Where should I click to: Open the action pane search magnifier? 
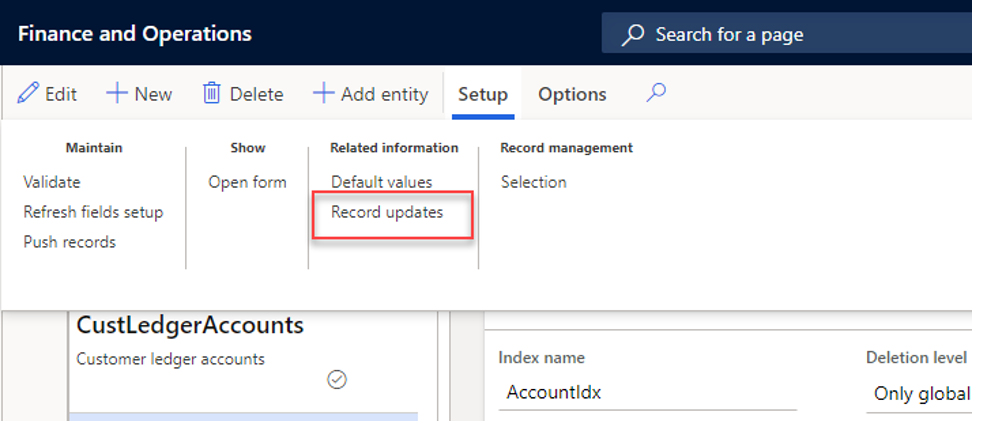(x=656, y=93)
